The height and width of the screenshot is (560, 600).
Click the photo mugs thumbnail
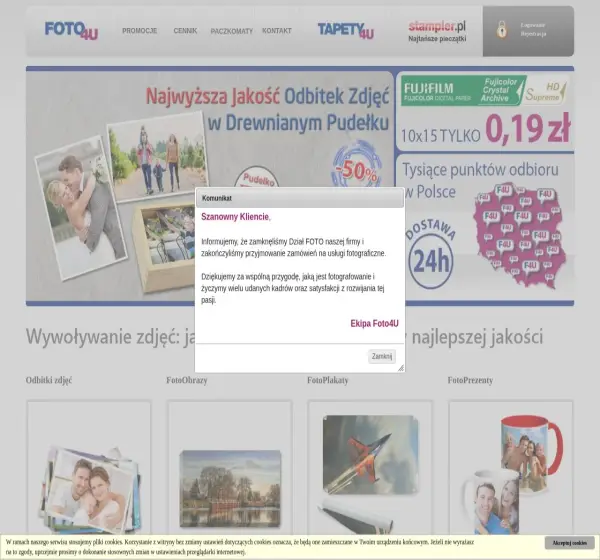pyautogui.click(x=513, y=475)
